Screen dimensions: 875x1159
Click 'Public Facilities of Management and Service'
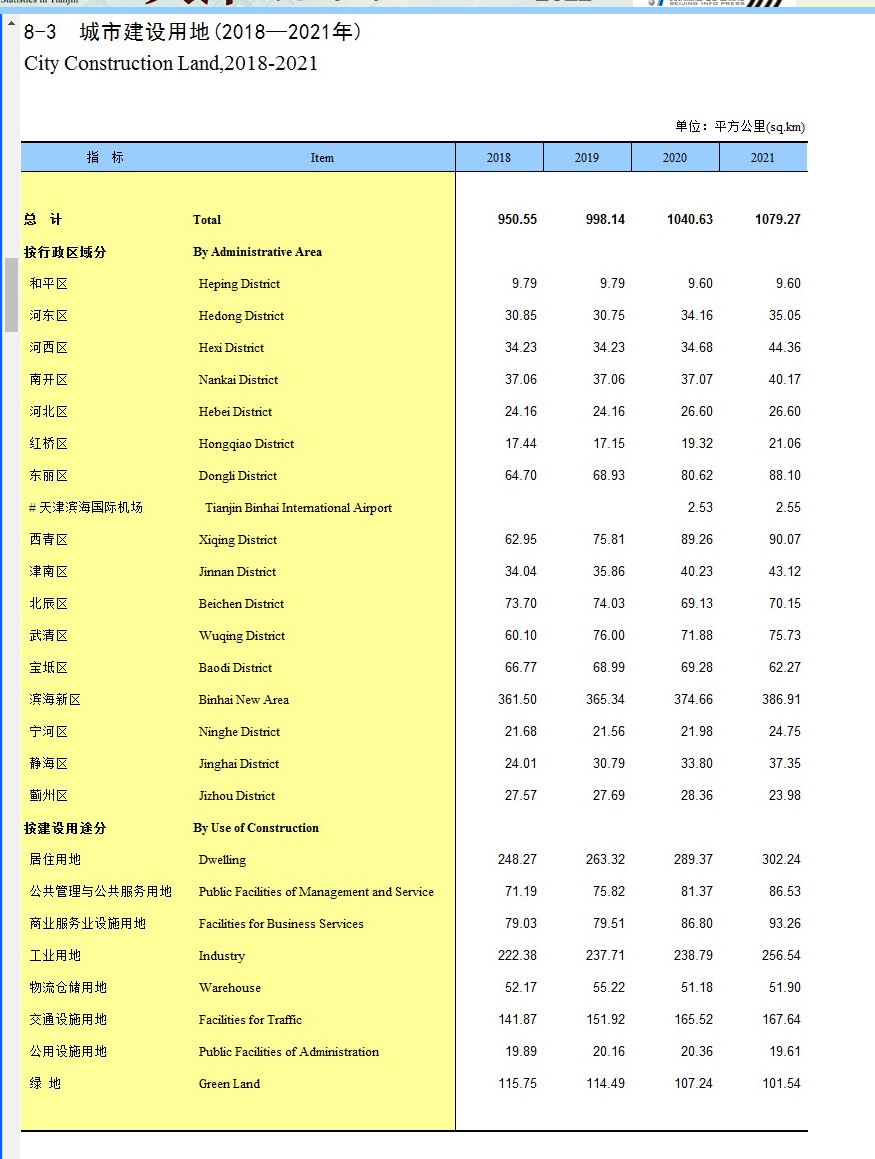pyautogui.click(x=316, y=892)
